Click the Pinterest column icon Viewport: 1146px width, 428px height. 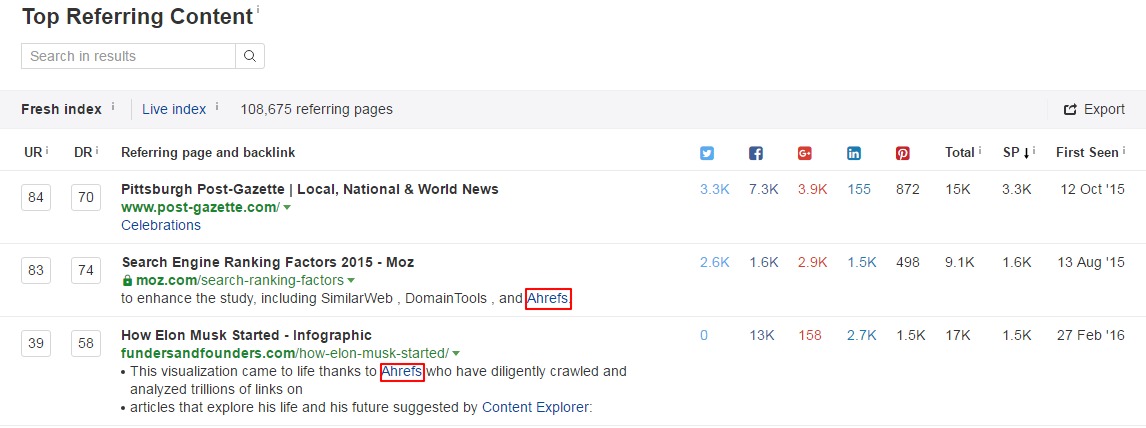903,153
